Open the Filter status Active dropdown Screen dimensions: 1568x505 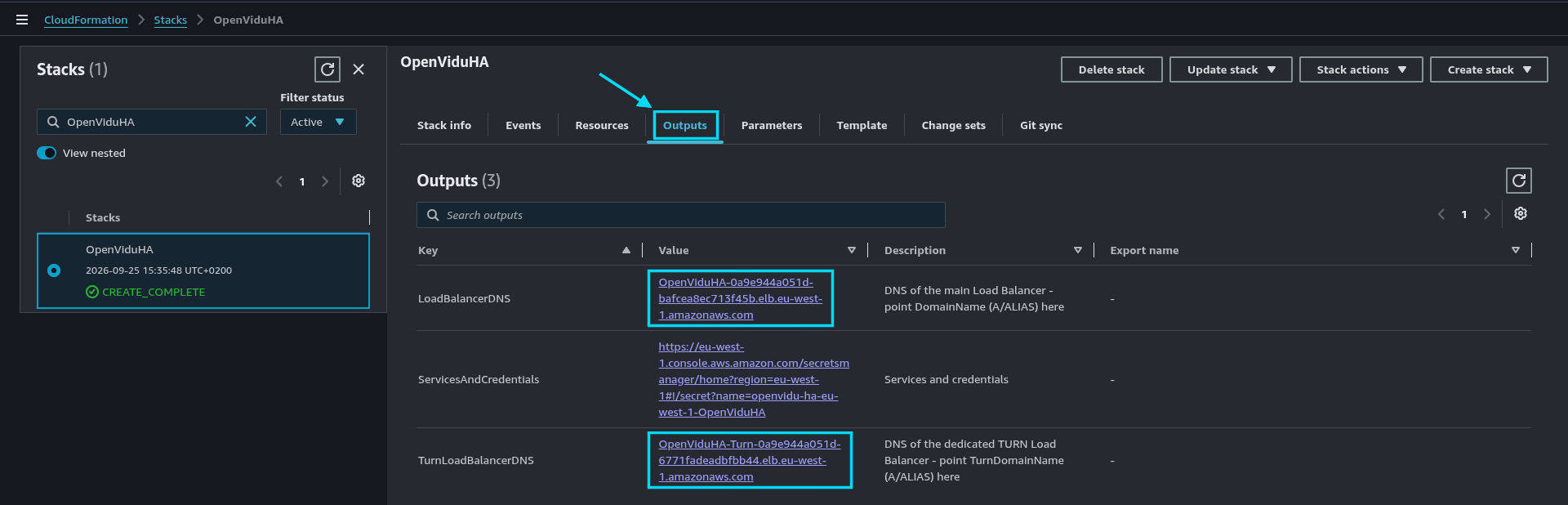(x=318, y=122)
